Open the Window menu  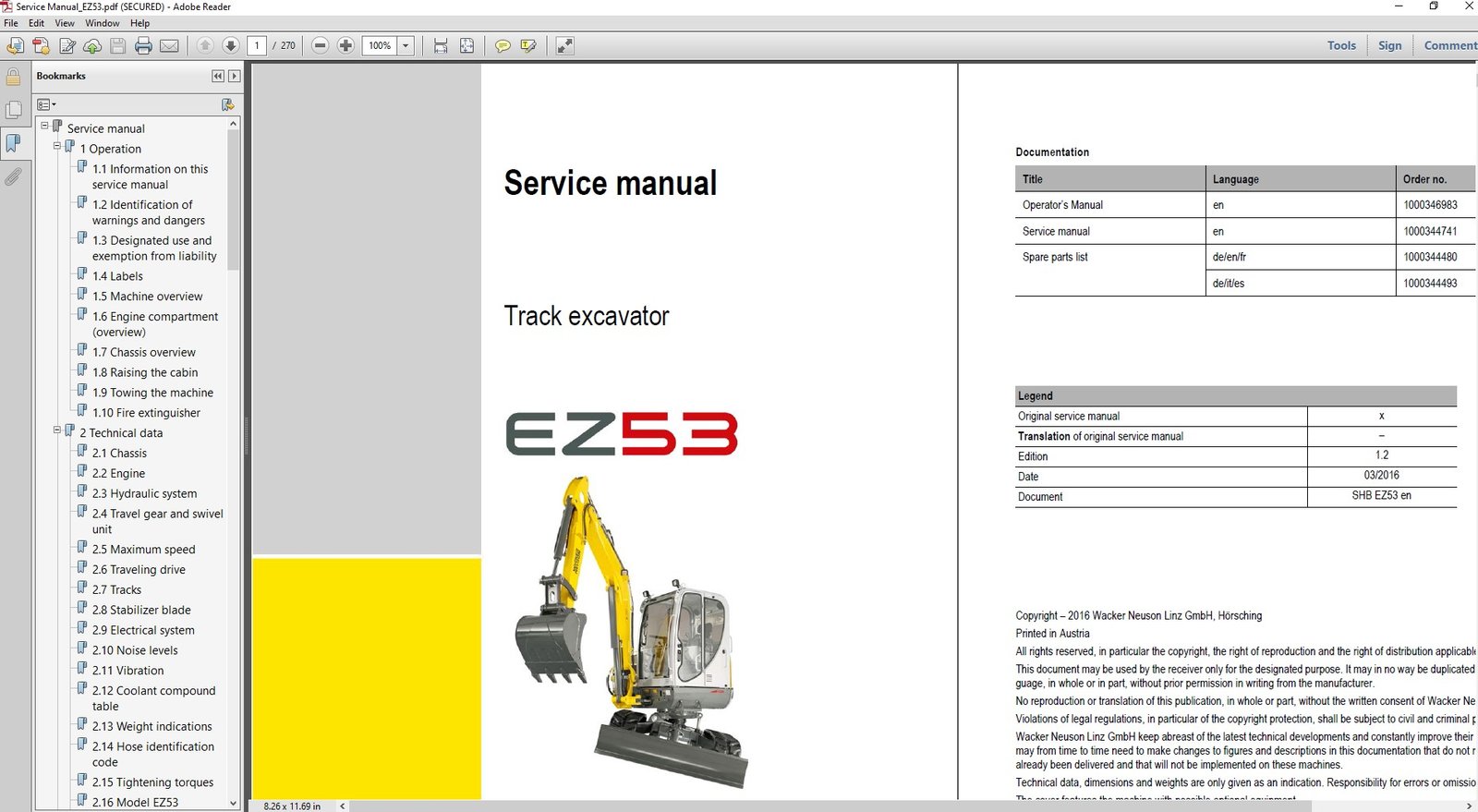102,23
